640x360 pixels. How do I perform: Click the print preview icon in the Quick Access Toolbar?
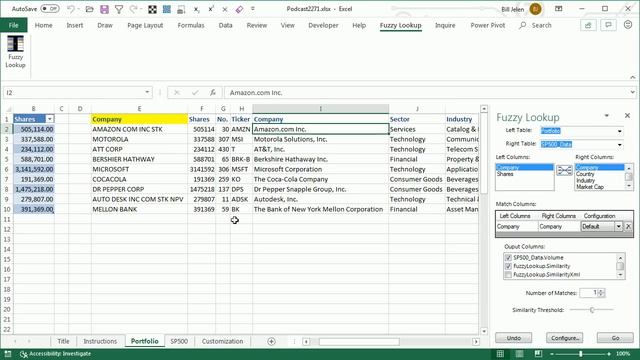(x=181, y=9)
